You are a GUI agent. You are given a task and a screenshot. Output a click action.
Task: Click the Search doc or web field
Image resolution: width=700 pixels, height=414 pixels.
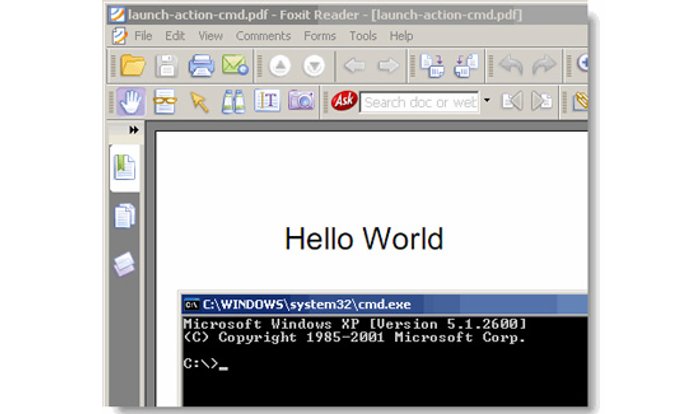point(420,102)
